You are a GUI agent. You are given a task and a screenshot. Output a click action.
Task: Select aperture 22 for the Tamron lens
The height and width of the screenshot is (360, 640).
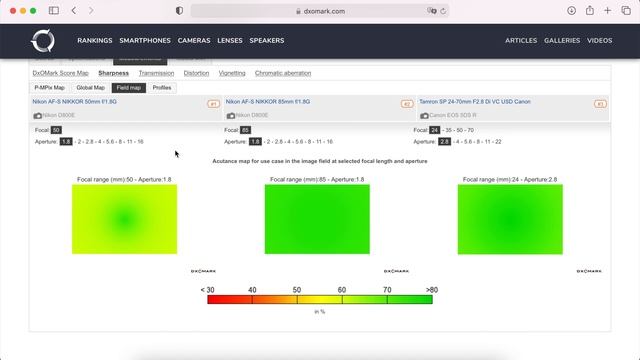[x=498, y=142]
